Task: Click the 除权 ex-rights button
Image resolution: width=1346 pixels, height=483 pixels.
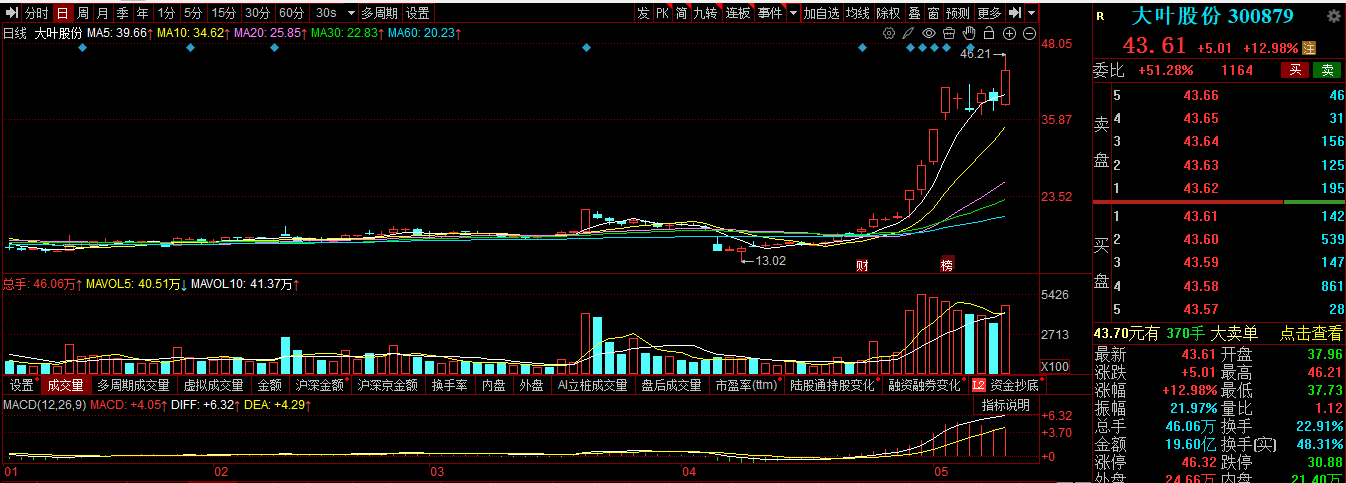Action: (889, 13)
